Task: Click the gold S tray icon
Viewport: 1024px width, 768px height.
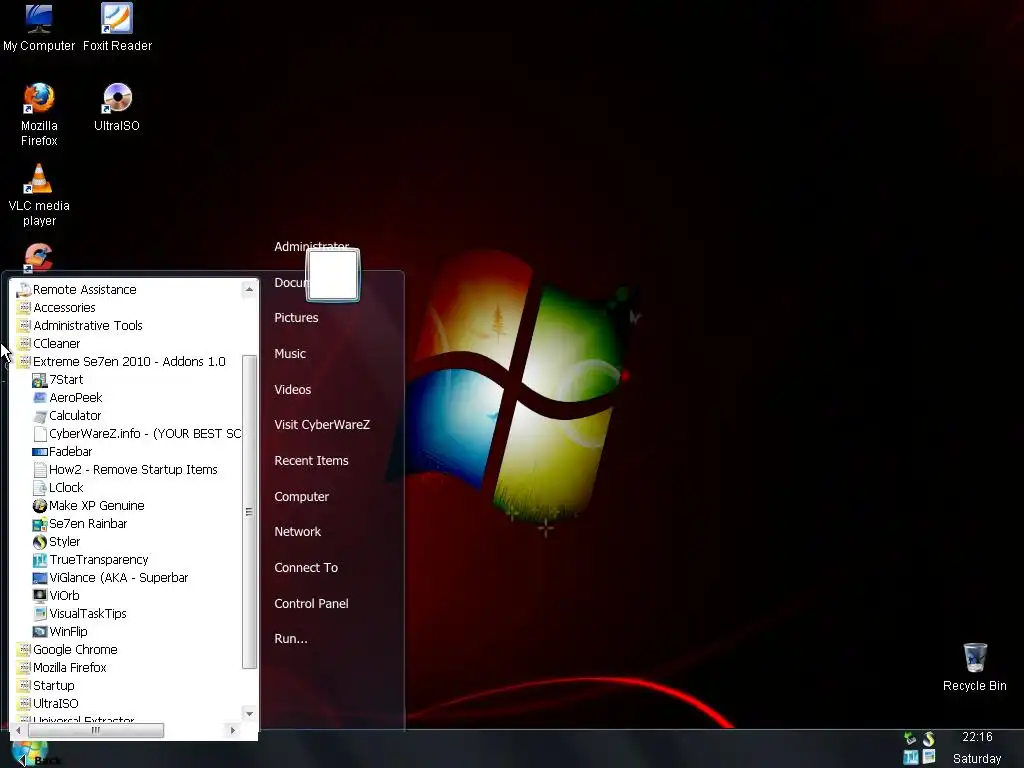Action: pos(928,739)
